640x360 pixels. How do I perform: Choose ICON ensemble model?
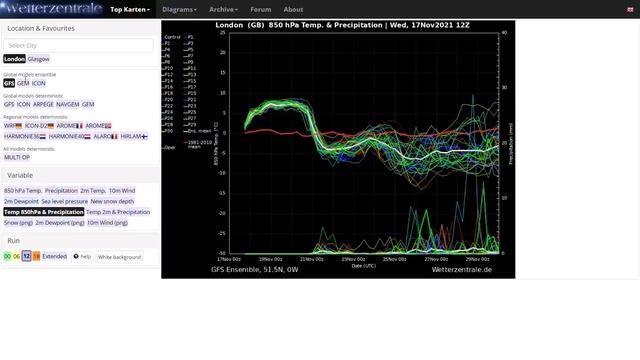click(39, 83)
